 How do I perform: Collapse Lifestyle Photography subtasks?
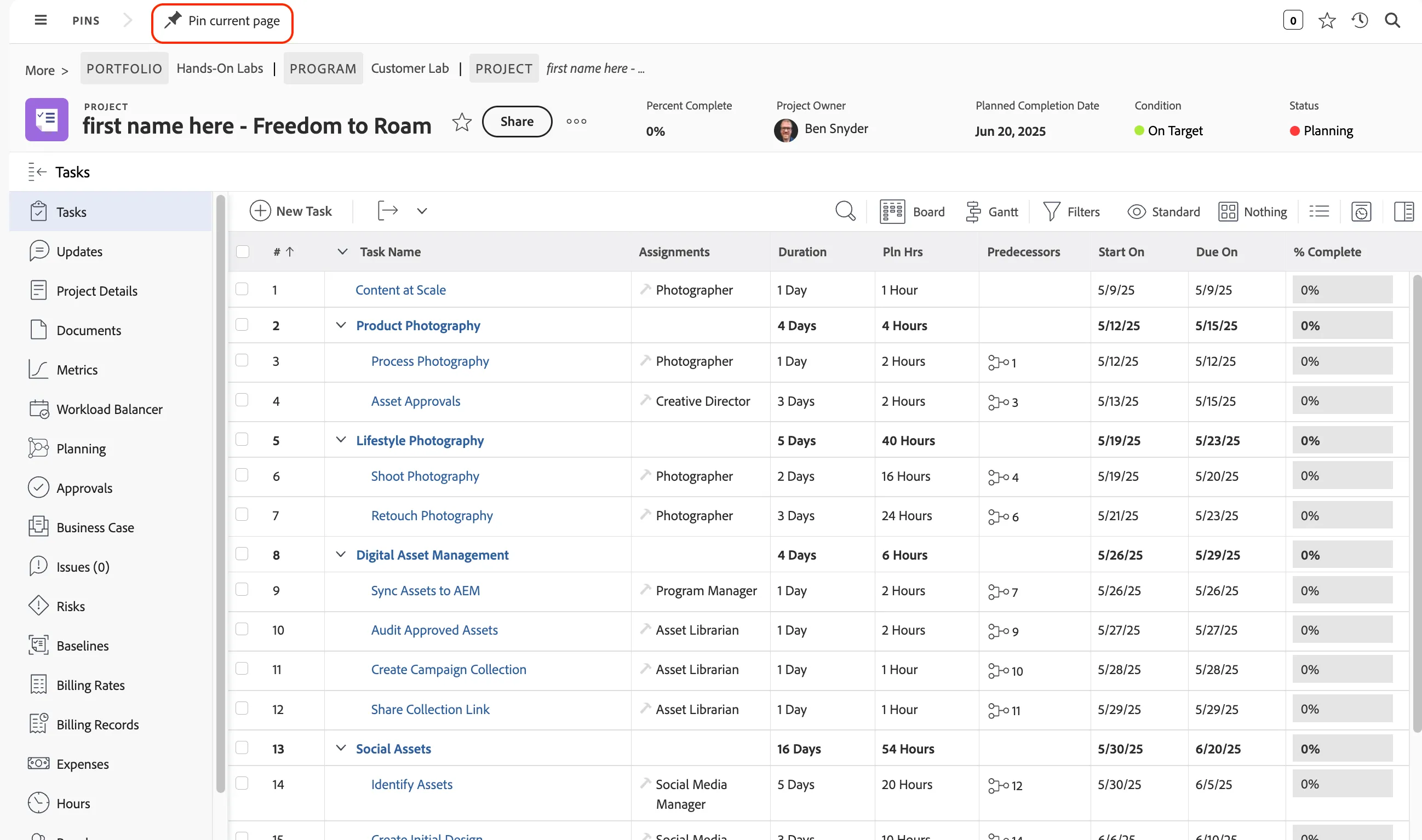[341, 440]
